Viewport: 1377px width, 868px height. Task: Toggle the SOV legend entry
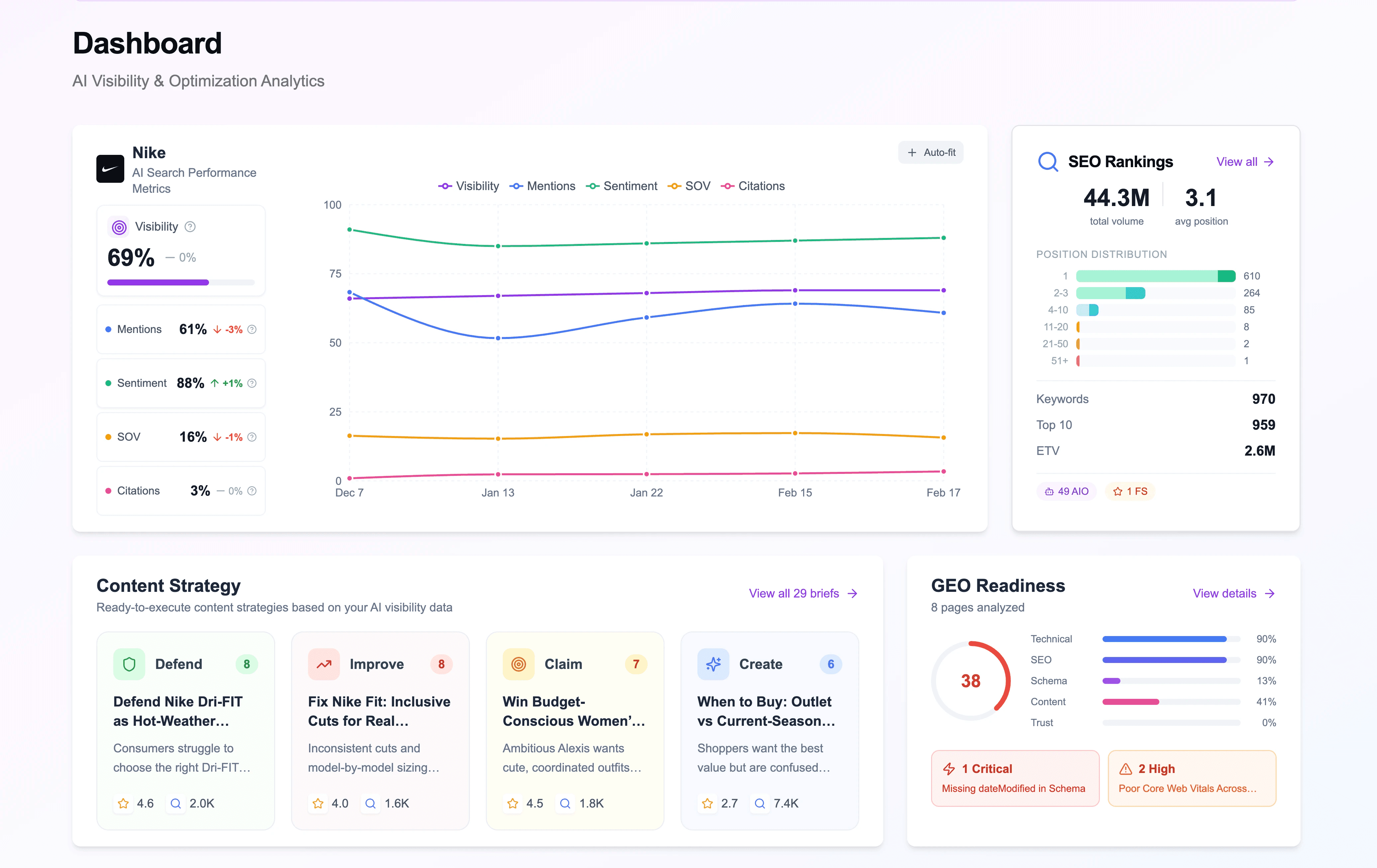689,186
